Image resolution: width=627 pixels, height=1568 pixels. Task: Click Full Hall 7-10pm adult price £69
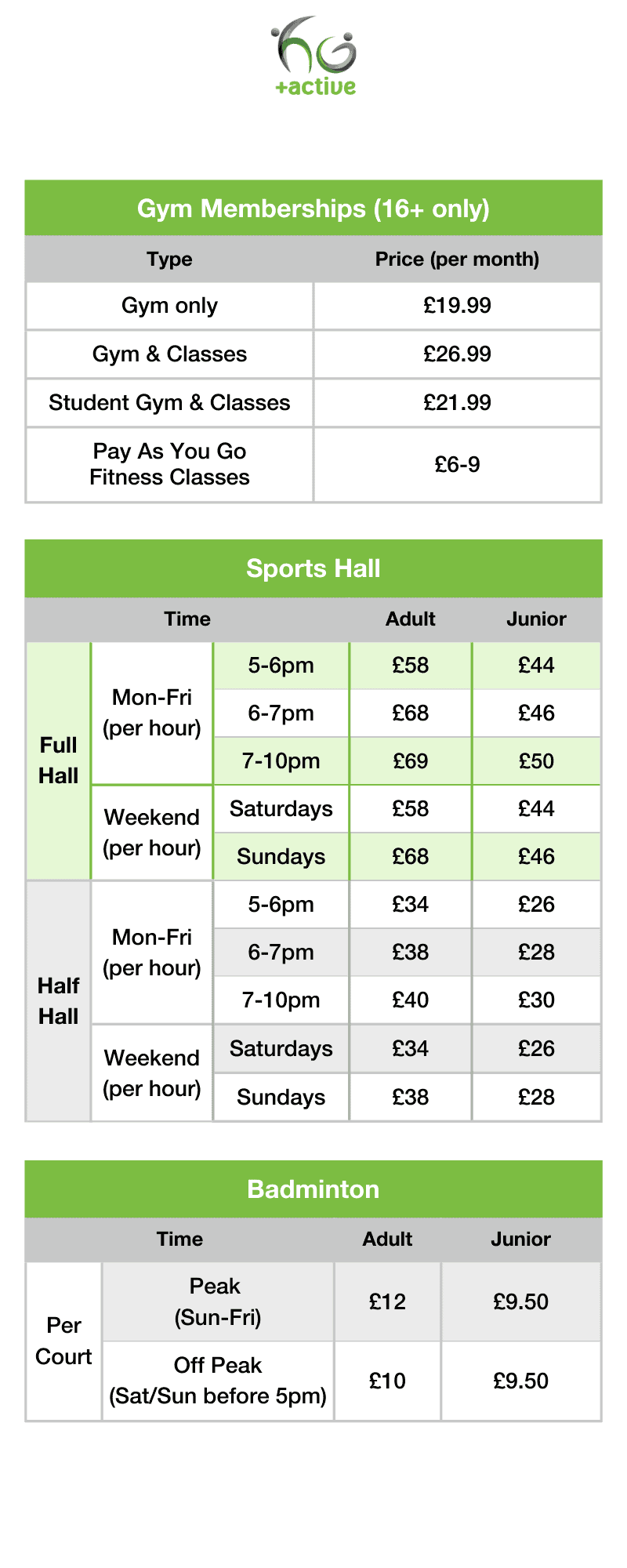point(410,761)
